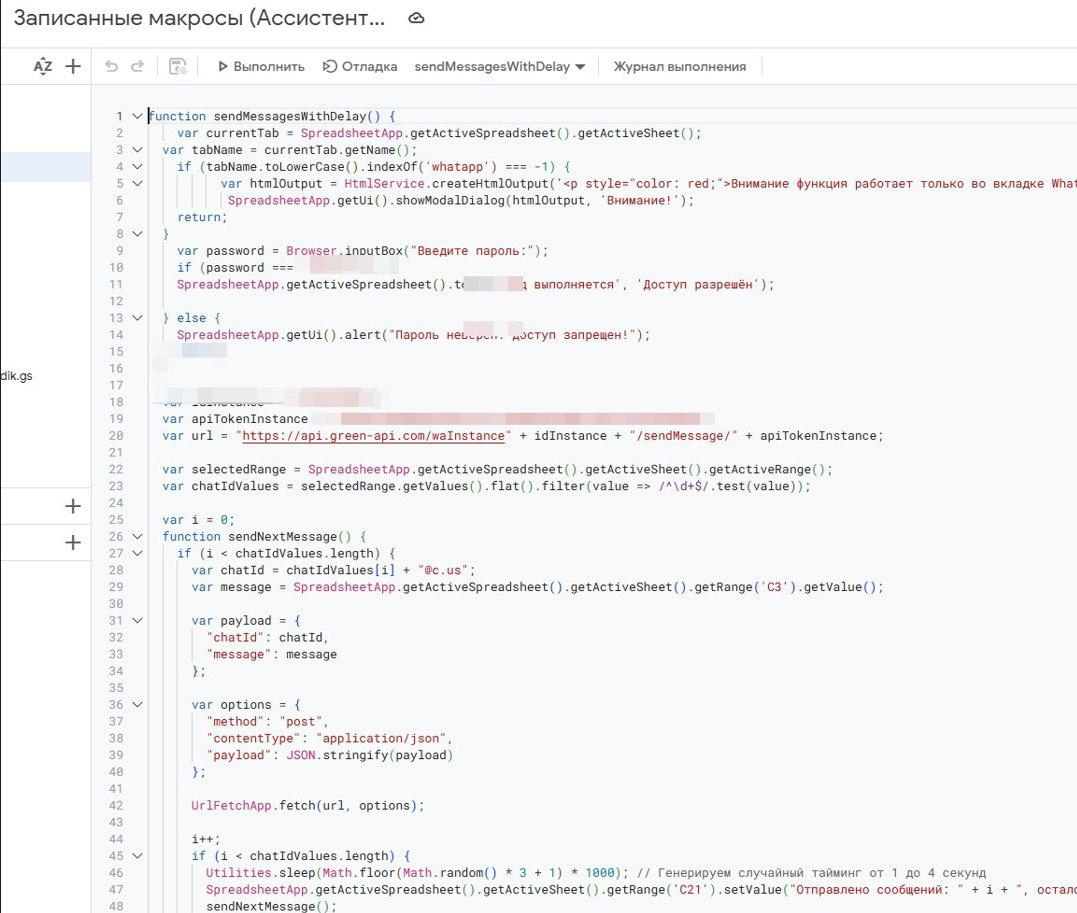
Task: Click 'return;' on line 7
Action: [x=202, y=217]
